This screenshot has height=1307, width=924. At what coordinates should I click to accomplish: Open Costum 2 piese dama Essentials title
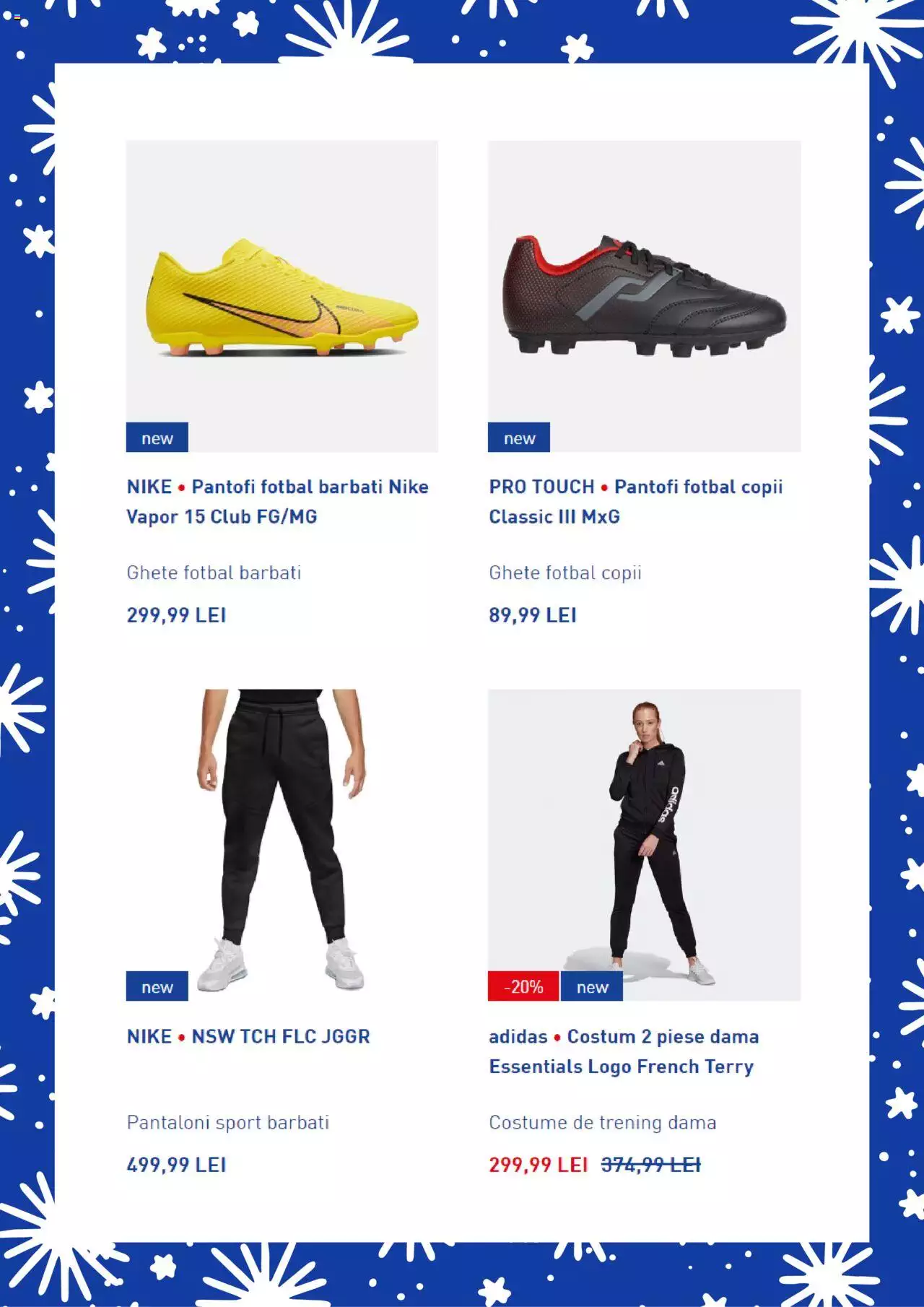click(624, 1051)
